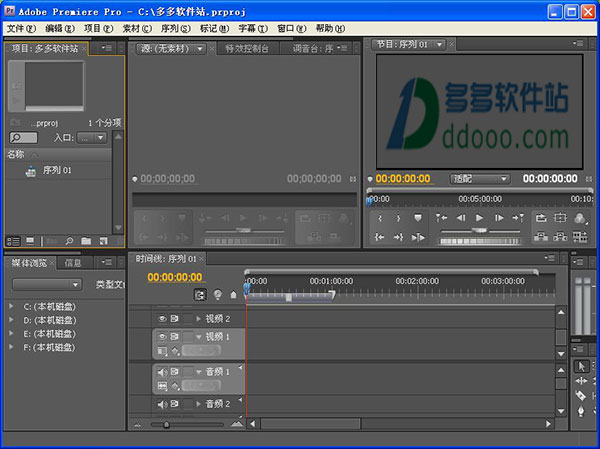Go to previous edit point in program monitor
600x449 pixels.
click(x=441, y=218)
